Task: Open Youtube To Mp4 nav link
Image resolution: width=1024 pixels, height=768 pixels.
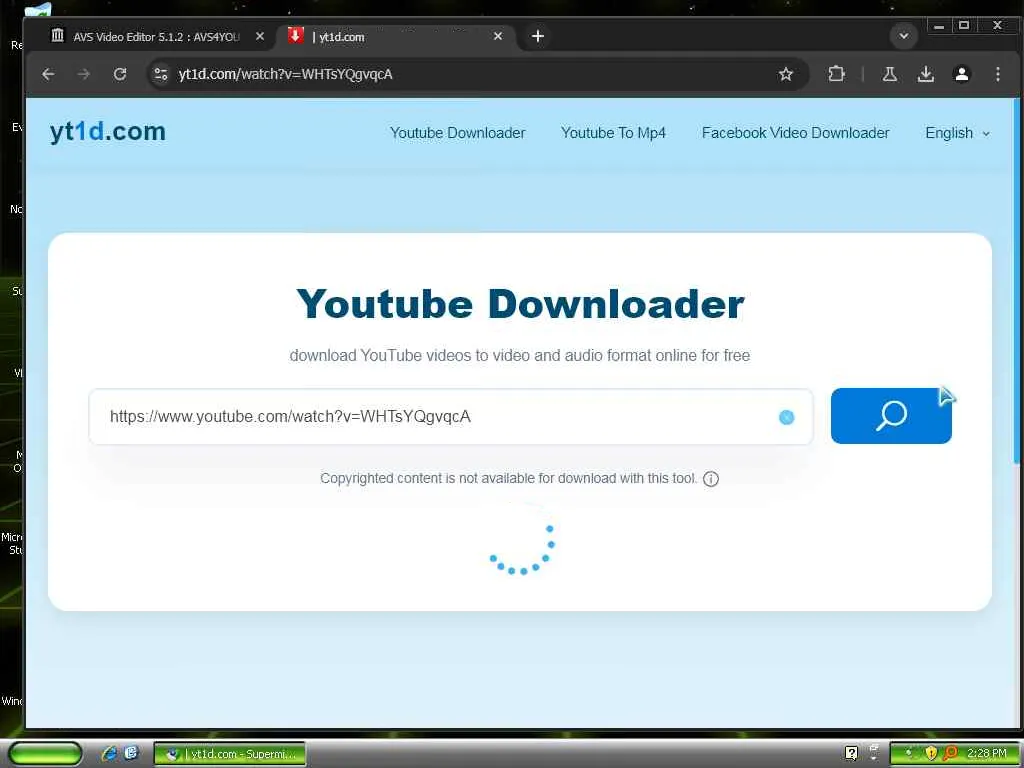Action: coord(613,133)
